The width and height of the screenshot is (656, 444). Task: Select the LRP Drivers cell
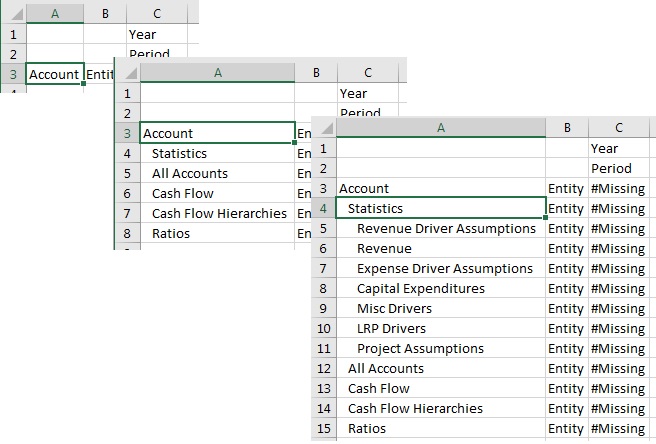pyautogui.click(x=391, y=328)
